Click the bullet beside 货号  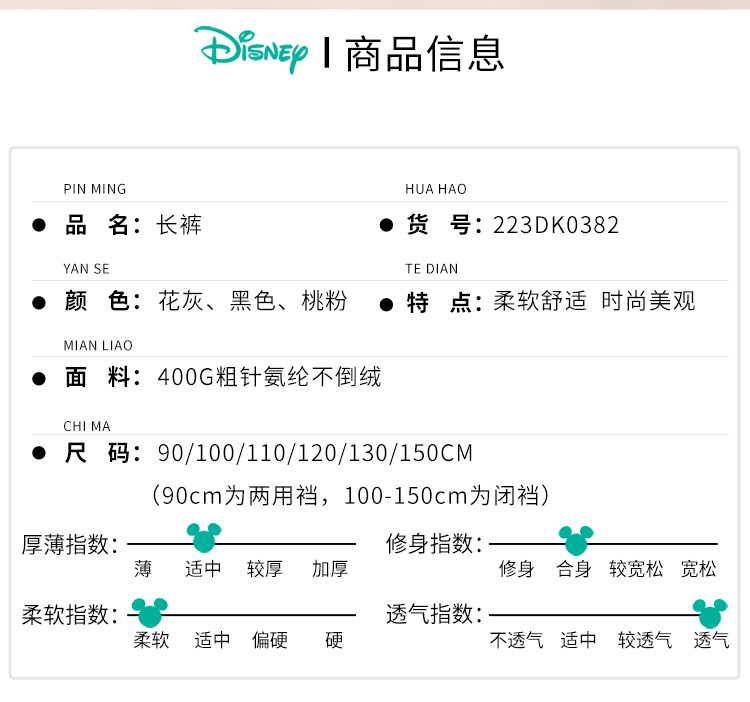click(386, 226)
